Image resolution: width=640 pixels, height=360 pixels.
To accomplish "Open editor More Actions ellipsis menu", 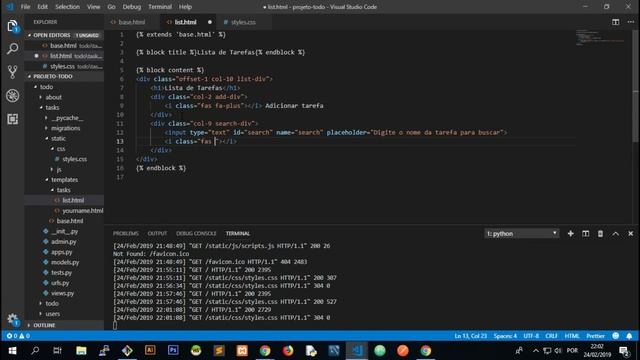I will 631,22.
